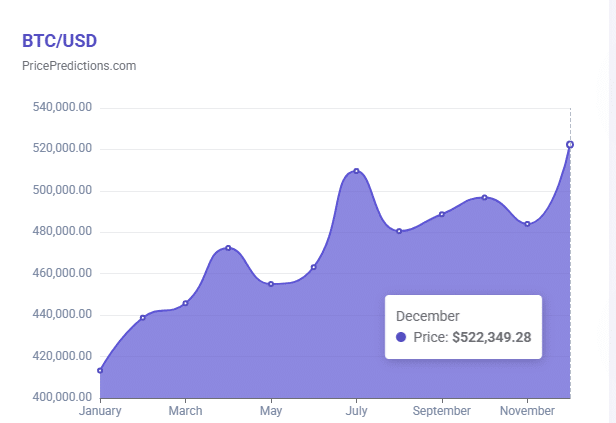Click the July peak data point
This screenshot has width=616, height=423.
356,171
